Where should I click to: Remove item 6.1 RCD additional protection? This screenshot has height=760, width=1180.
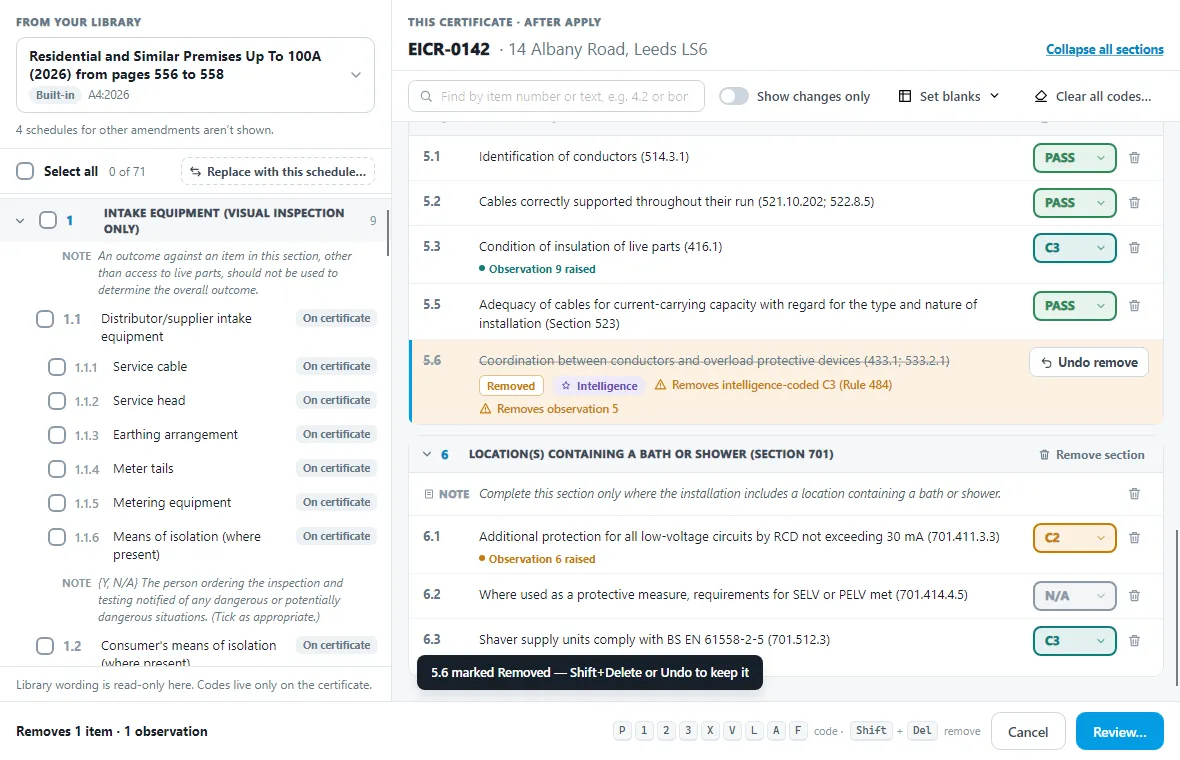click(x=1134, y=538)
